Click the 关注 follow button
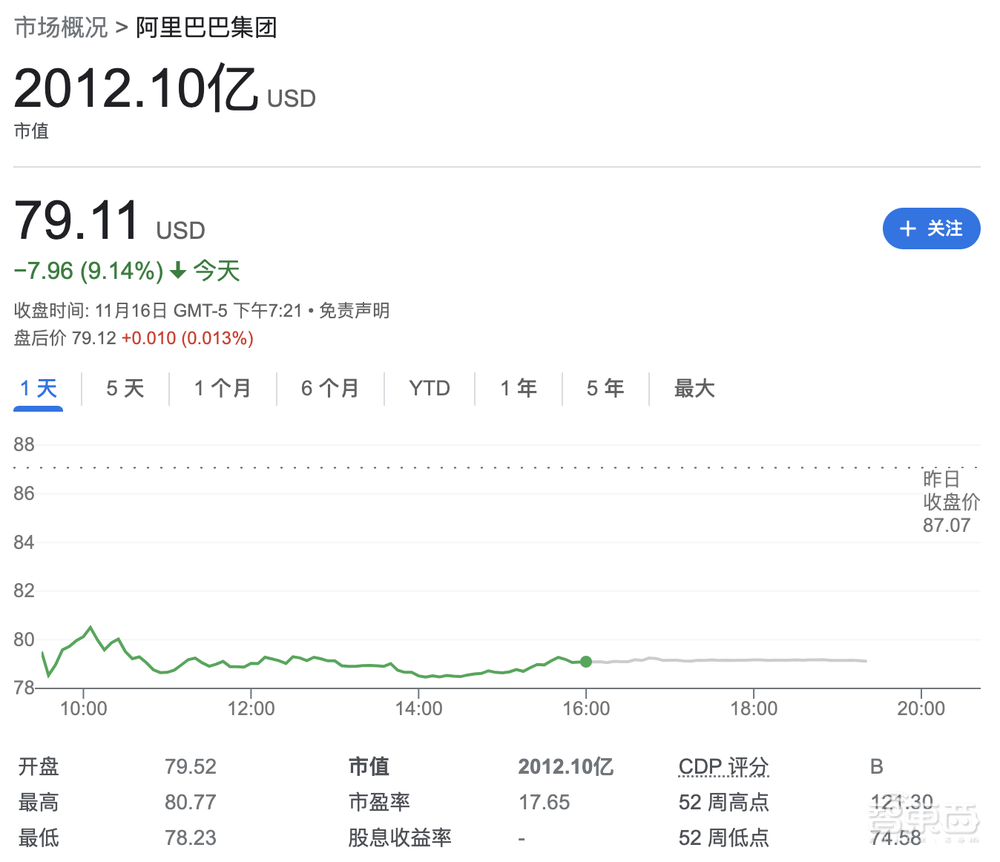 pos(931,229)
